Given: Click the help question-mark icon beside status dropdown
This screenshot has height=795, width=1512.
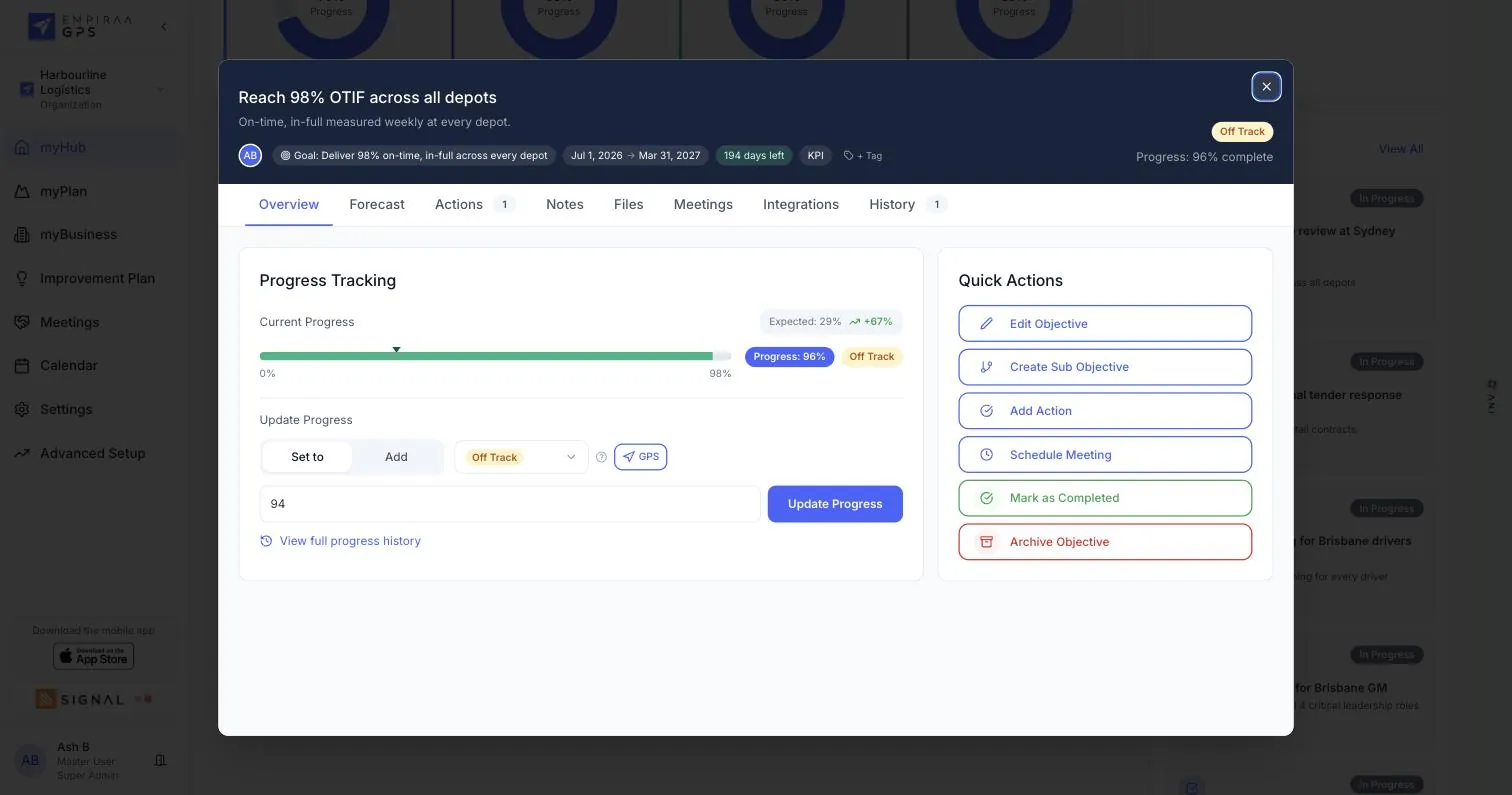Looking at the screenshot, I should [x=601, y=457].
